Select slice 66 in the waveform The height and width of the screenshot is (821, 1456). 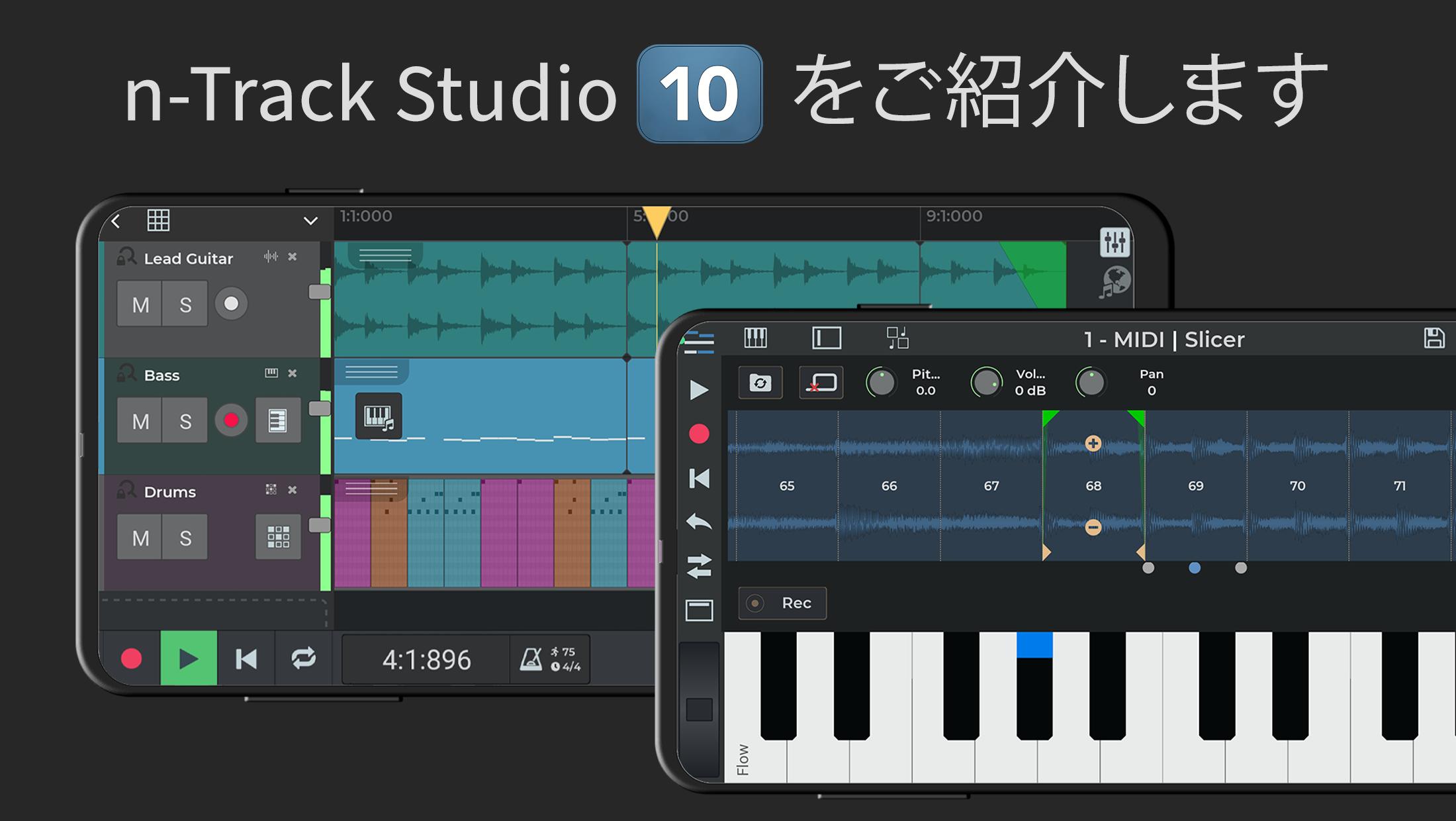[889, 486]
